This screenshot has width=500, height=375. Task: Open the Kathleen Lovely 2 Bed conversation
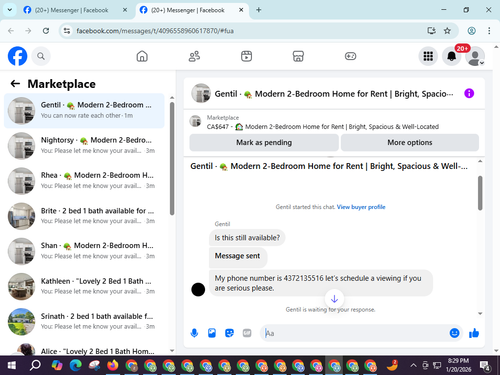click(x=84, y=286)
